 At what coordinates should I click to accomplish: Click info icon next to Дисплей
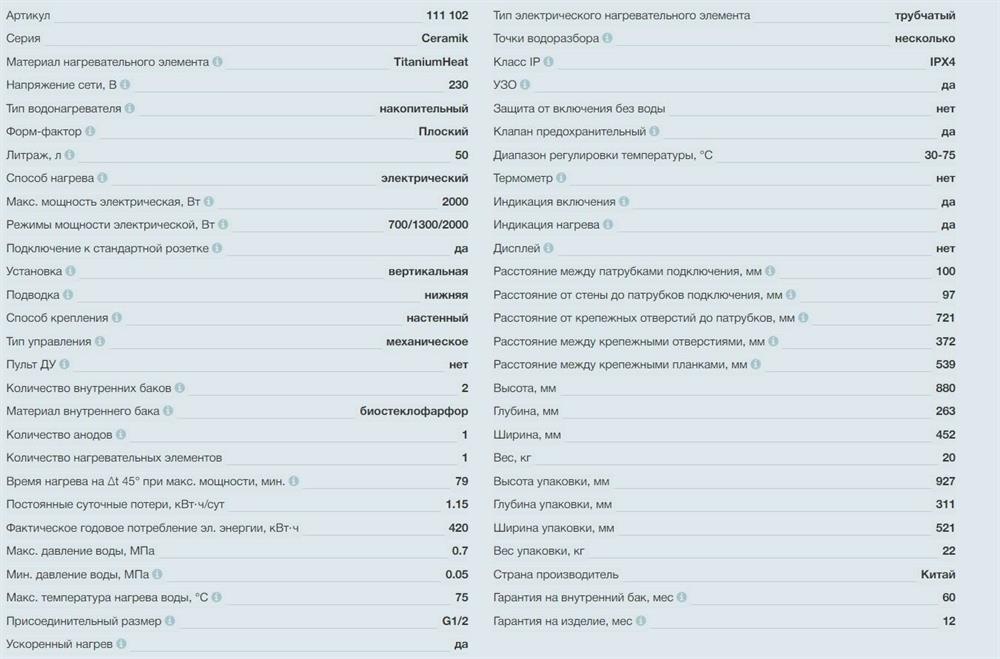[548, 248]
